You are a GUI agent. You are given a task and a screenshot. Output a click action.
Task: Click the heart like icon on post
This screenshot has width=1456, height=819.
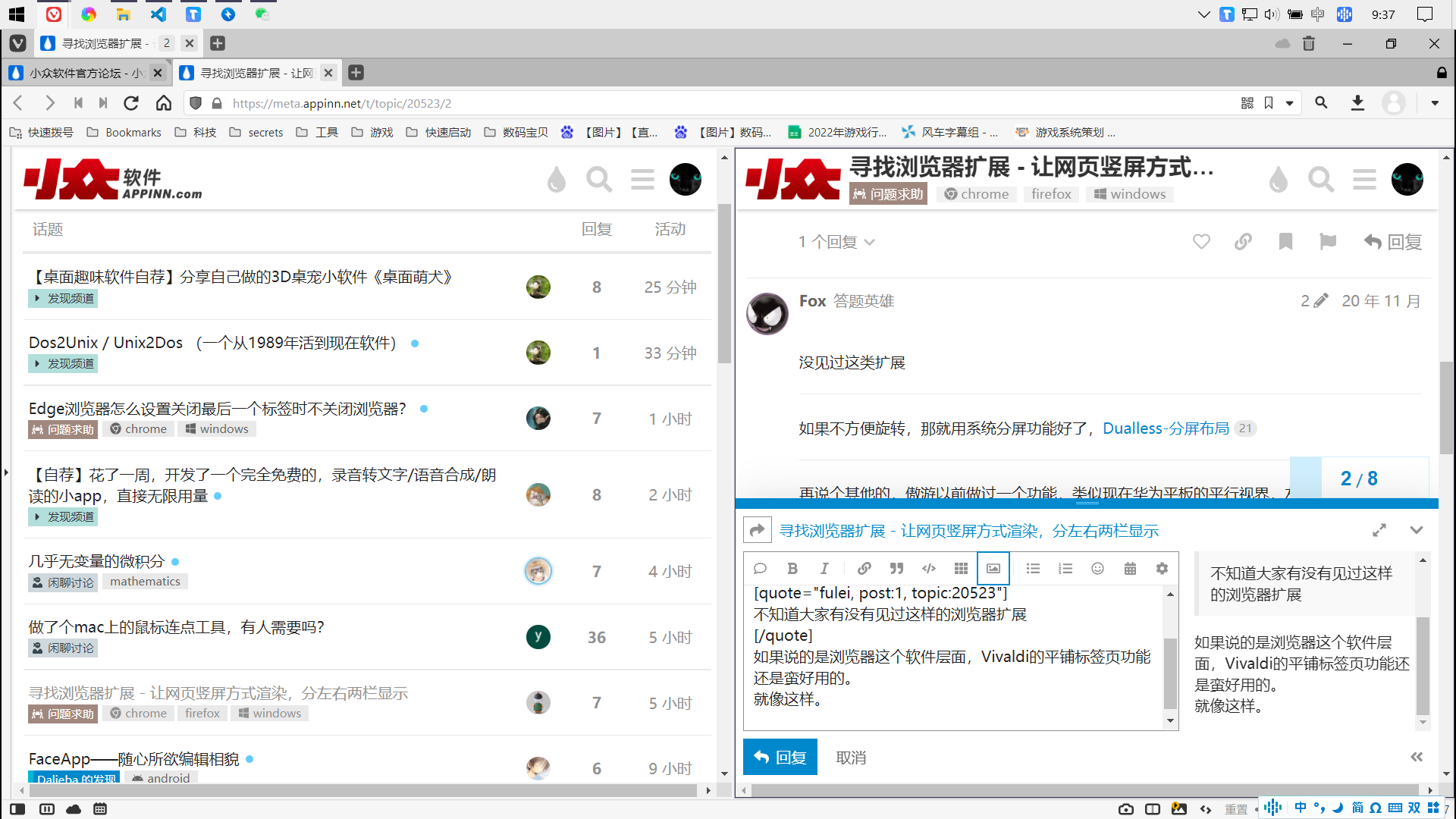(x=1201, y=242)
